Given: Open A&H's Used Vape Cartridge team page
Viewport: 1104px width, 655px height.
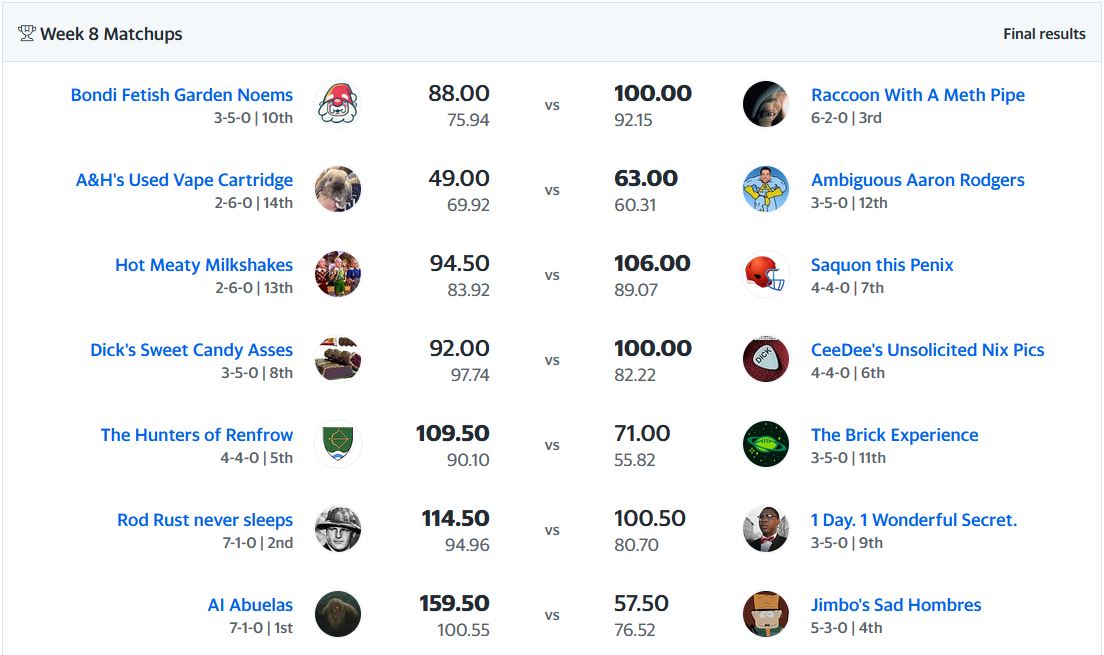Looking at the screenshot, I should click(184, 180).
